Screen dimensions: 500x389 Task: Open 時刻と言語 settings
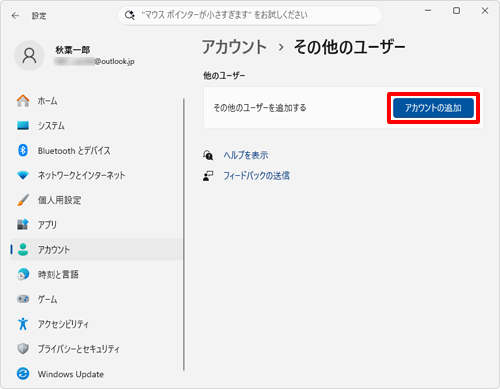click(97, 274)
